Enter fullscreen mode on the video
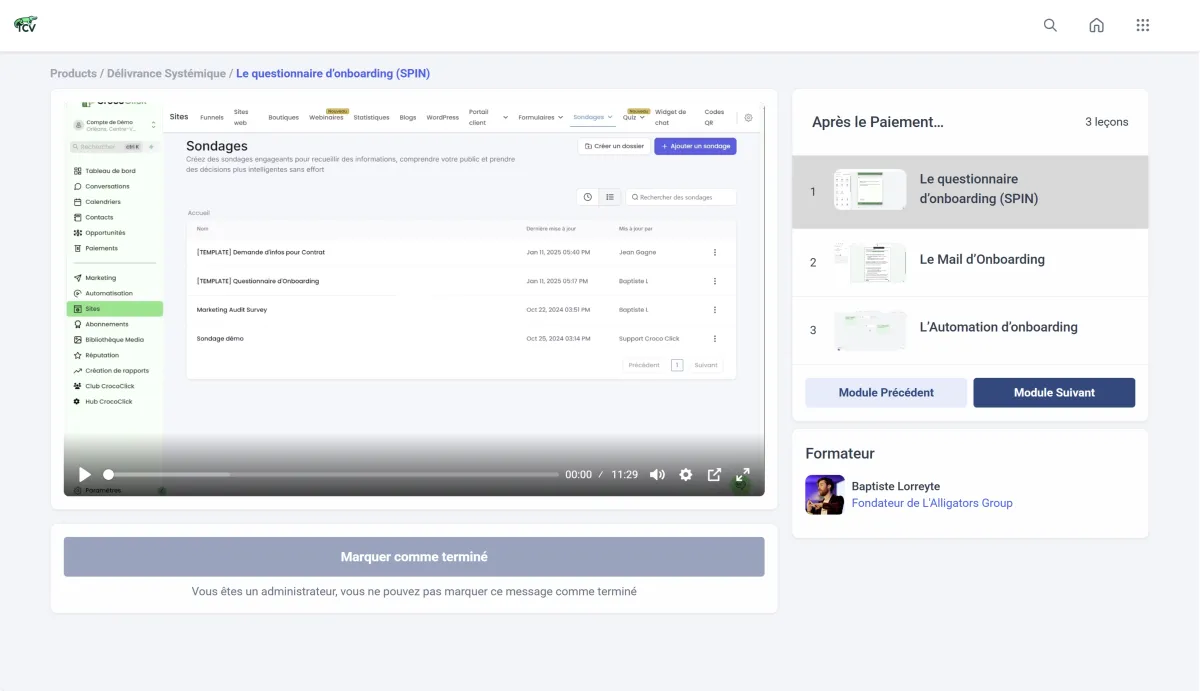 [x=743, y=475]
